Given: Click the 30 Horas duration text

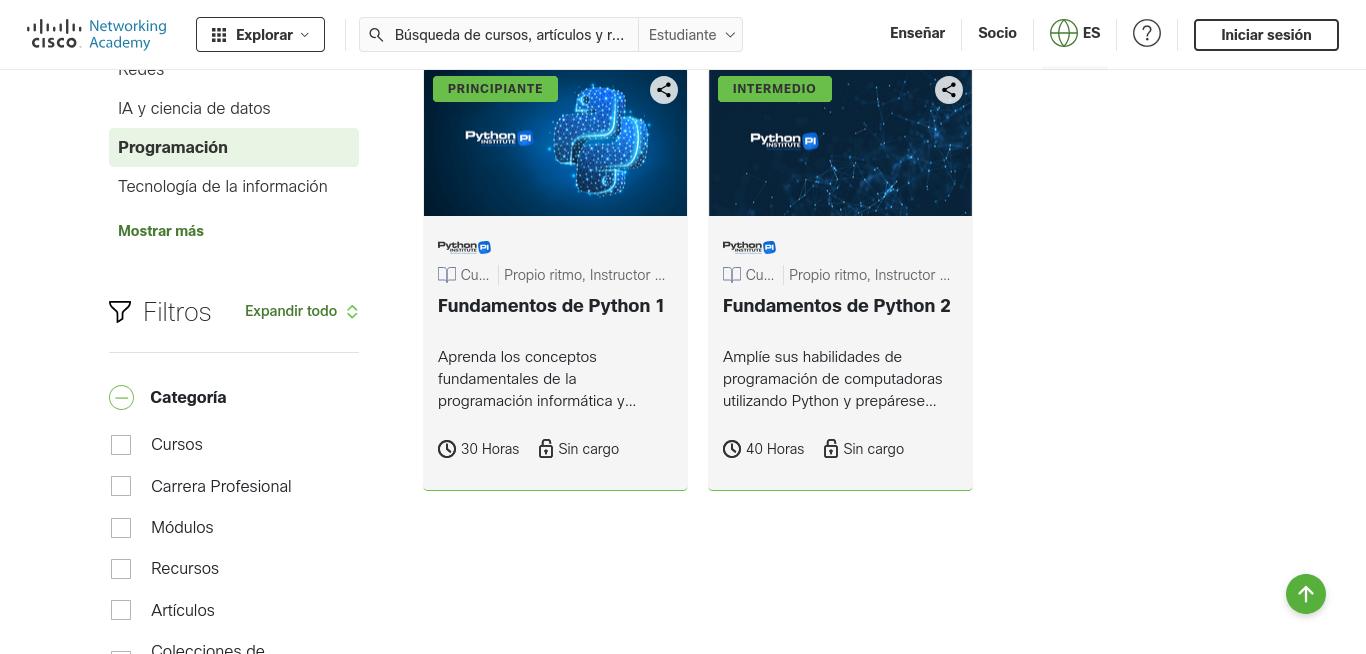Looking at the screenshot, I should 490,449.
